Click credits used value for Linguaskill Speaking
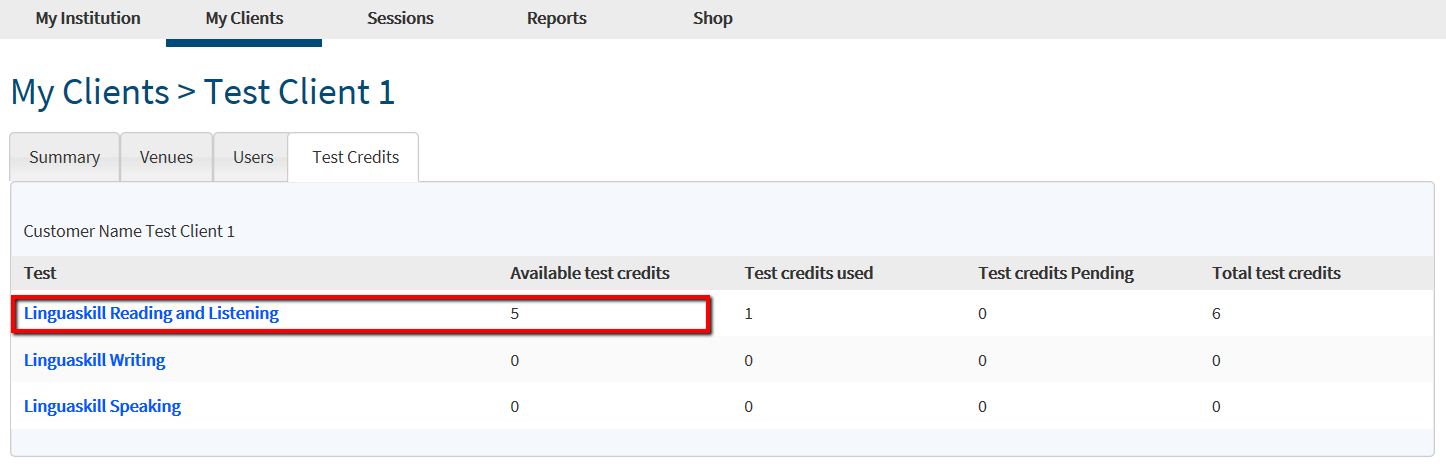This screenshot has width=1446, height=467. click(749, 406)
